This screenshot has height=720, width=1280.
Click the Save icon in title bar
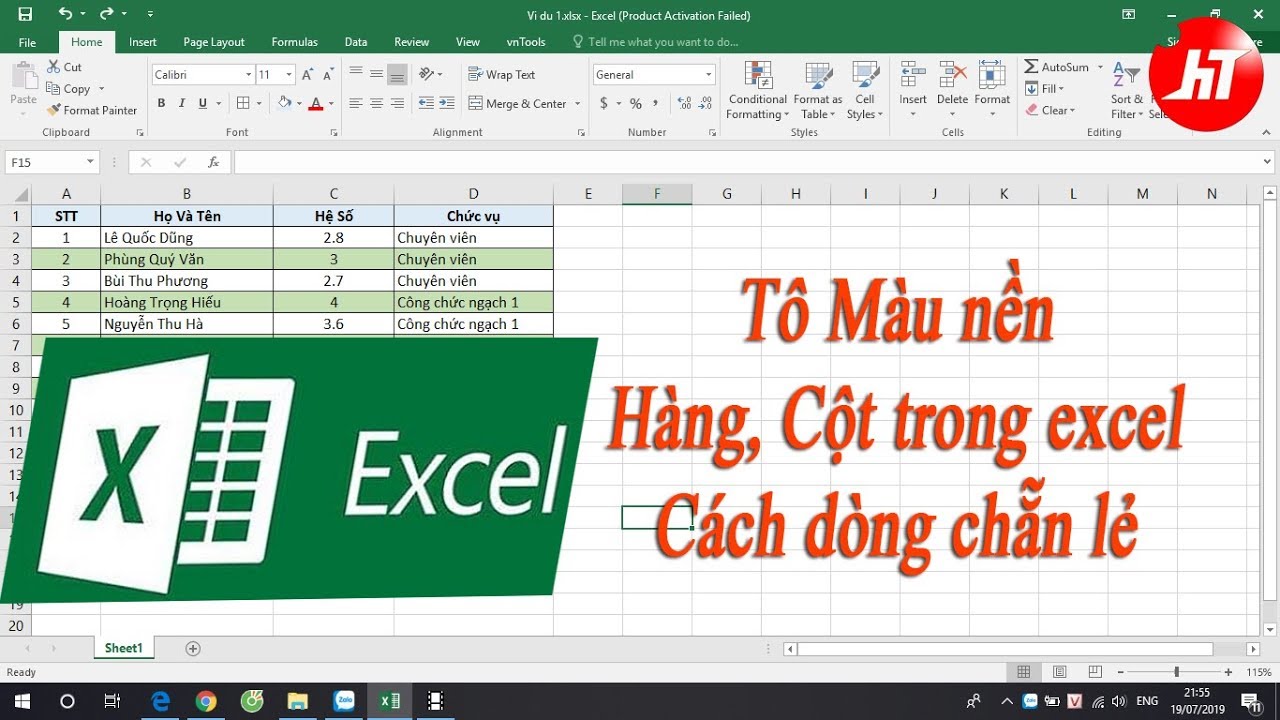pos(25,15)
